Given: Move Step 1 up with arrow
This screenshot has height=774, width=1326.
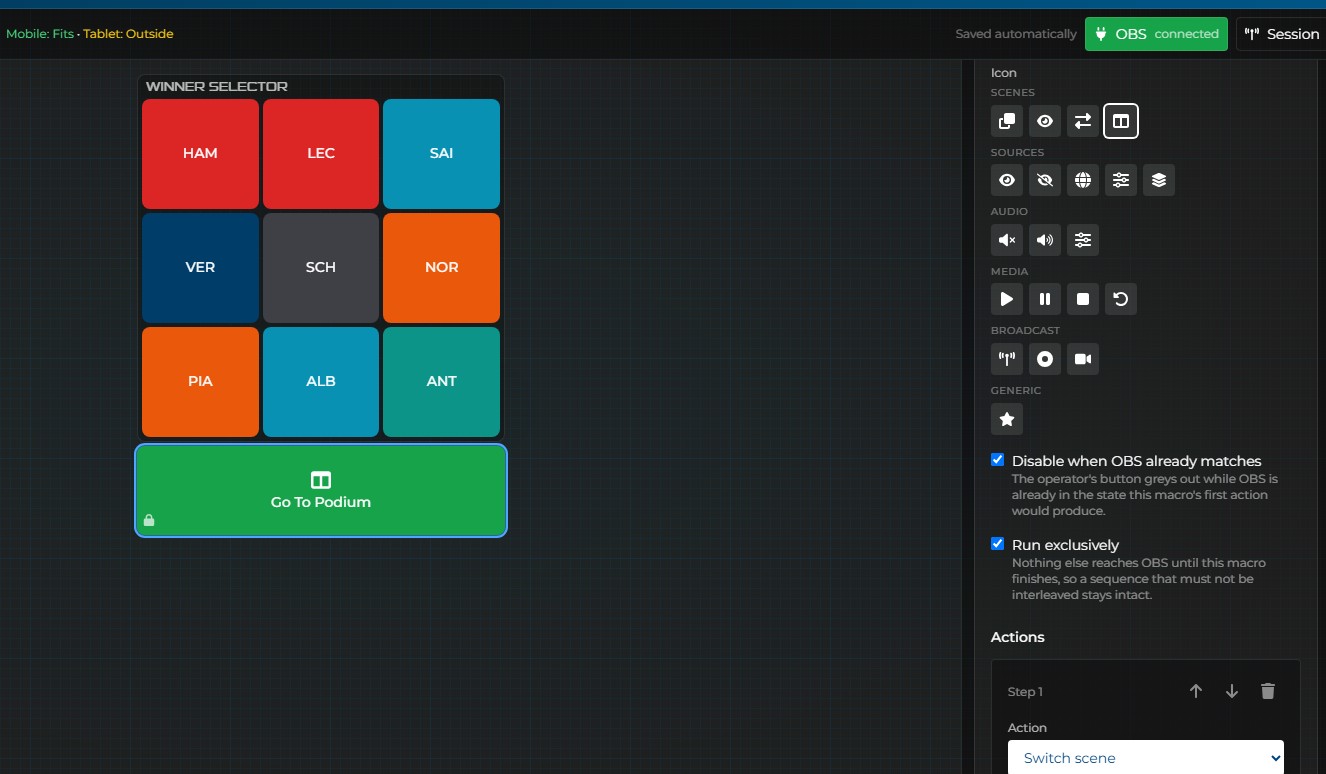Looking at the screenshot, I should click(1196, 691).
